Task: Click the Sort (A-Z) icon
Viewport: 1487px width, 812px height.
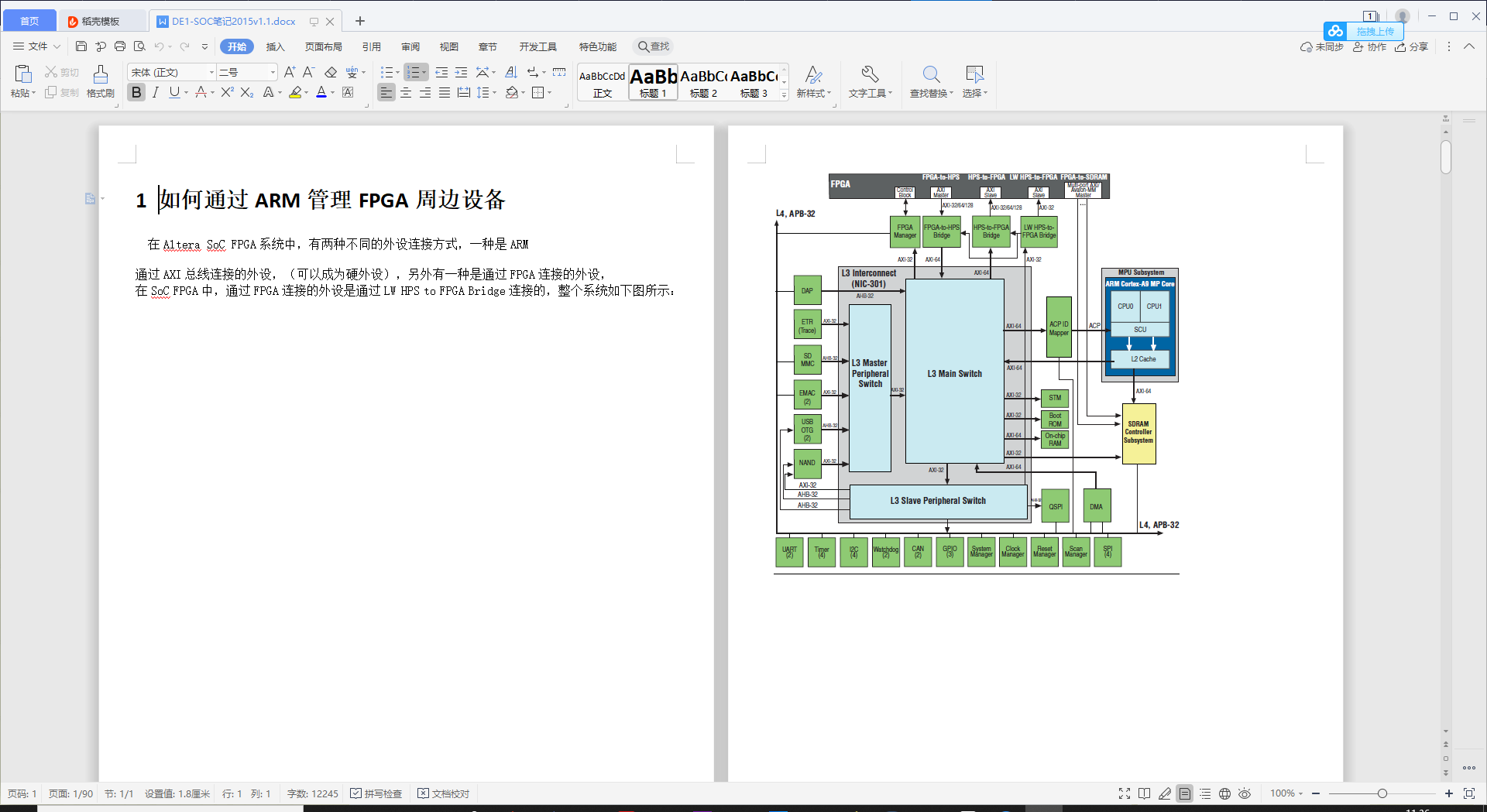Action: pos(511,72)
